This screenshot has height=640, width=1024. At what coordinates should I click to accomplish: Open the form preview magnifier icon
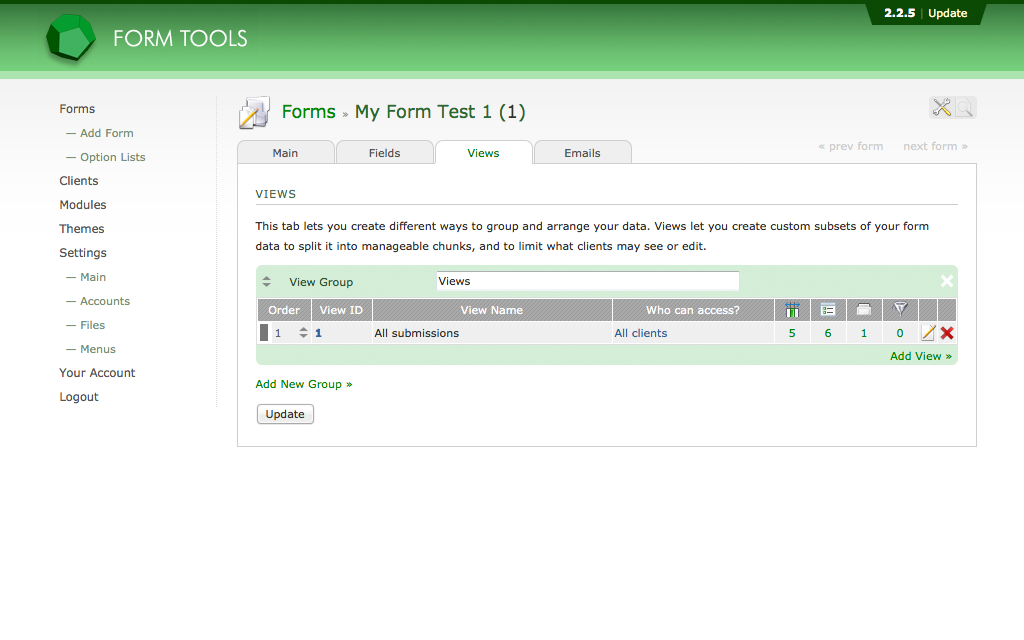click(963, 107)
